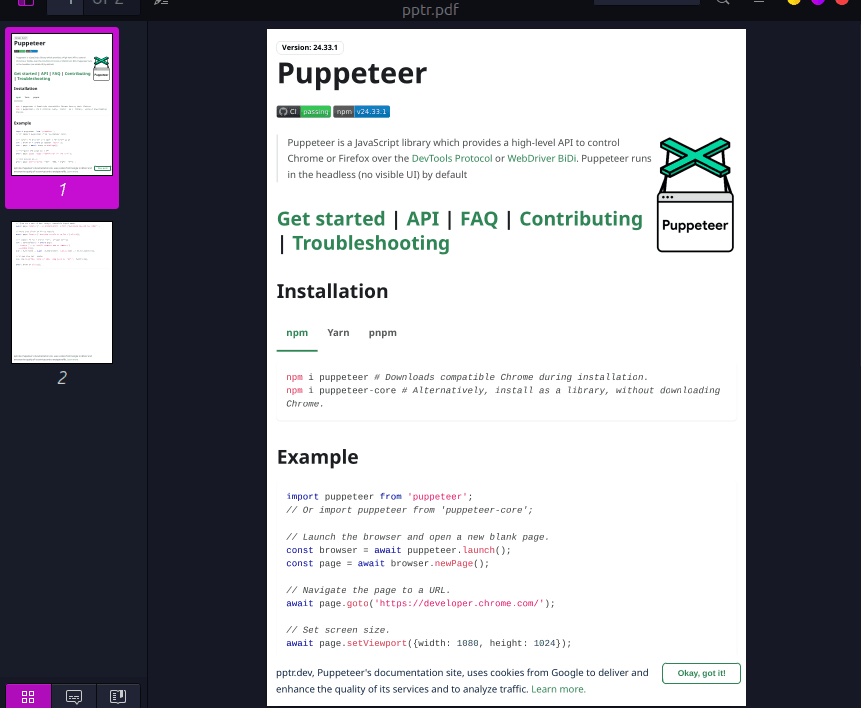Click the 'Okay, got it!' cookie button
The image size is (861, 708).
coord(701,673)
